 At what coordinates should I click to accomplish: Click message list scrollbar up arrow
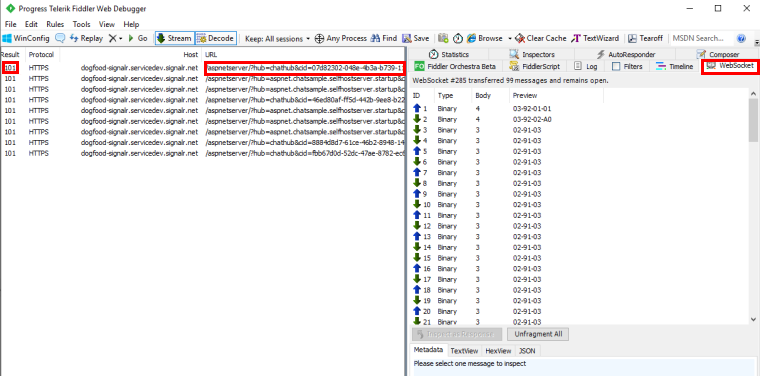753,94
